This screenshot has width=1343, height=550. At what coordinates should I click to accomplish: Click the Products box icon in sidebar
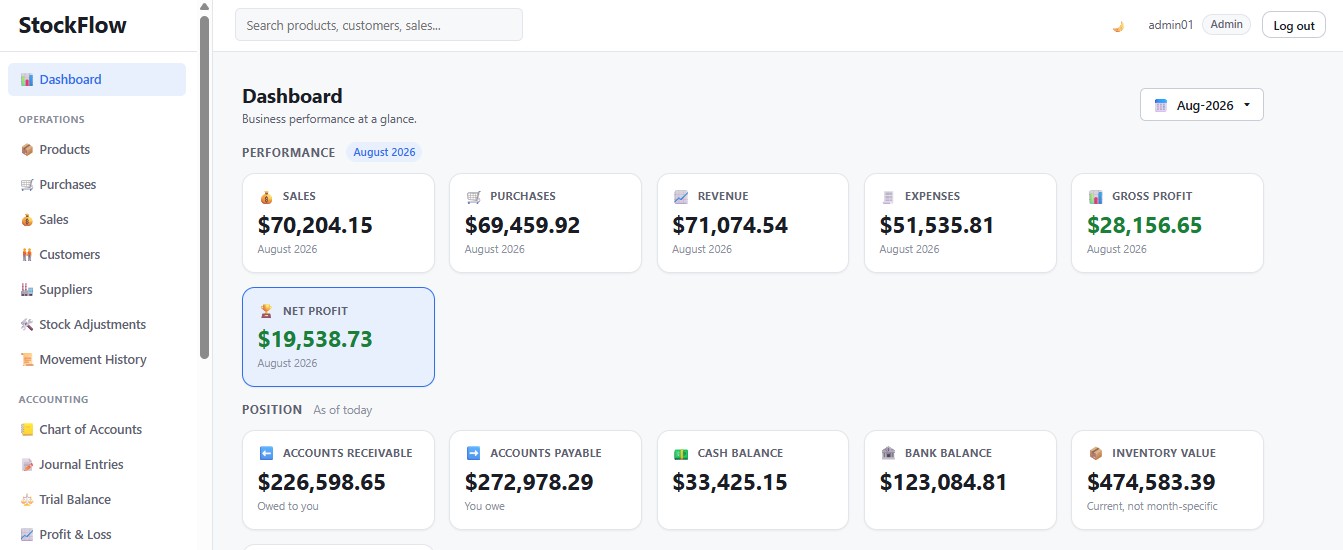27,150
